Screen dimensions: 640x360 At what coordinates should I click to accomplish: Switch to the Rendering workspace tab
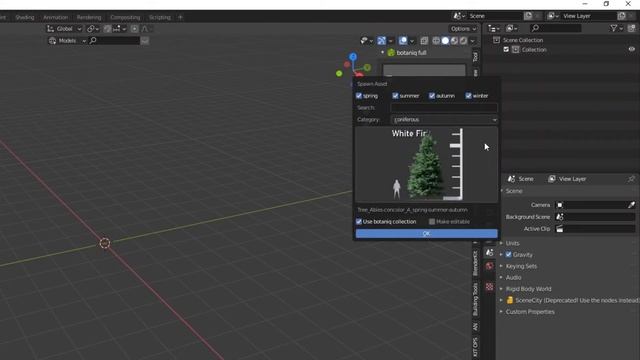point(89,18)
